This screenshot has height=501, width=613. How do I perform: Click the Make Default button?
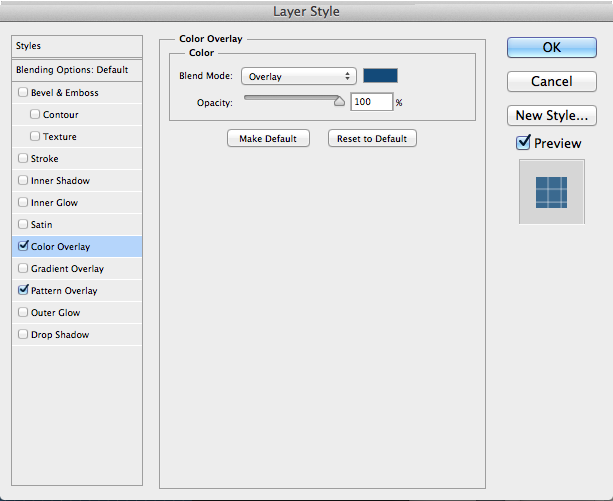[x=268, y=138]
